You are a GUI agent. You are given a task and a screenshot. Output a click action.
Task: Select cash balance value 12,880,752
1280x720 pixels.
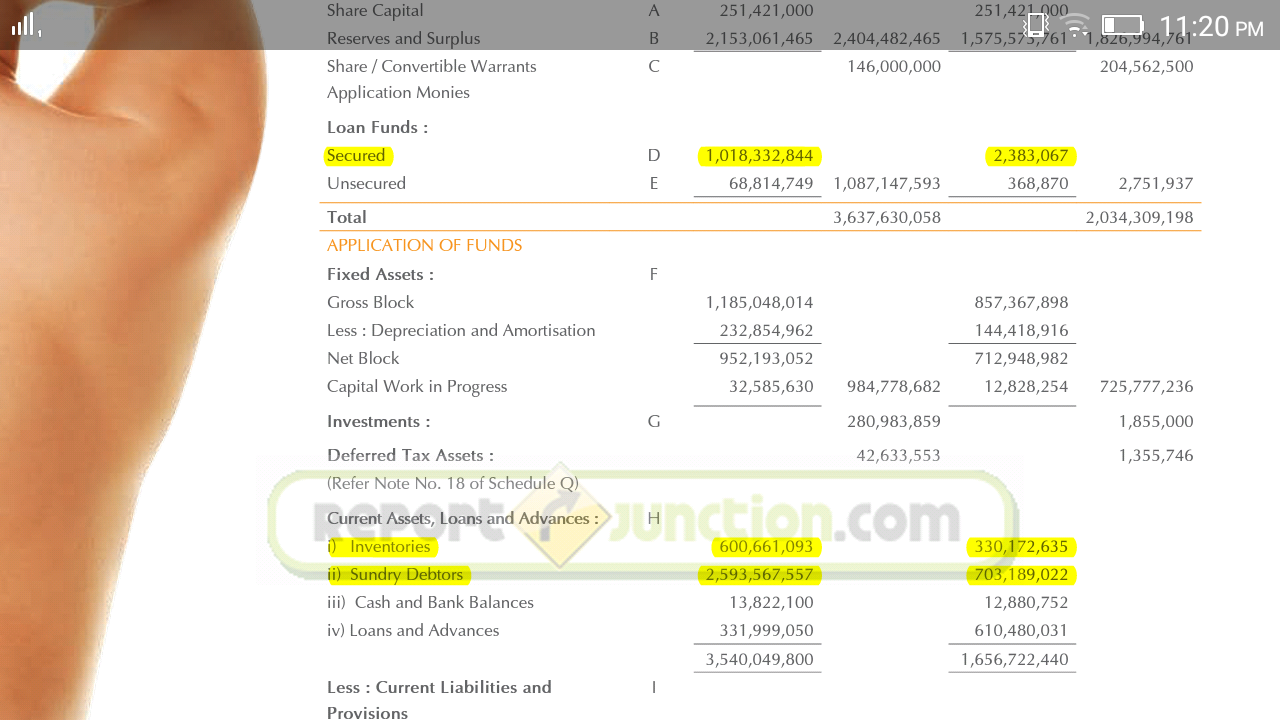click(1026, 603)
